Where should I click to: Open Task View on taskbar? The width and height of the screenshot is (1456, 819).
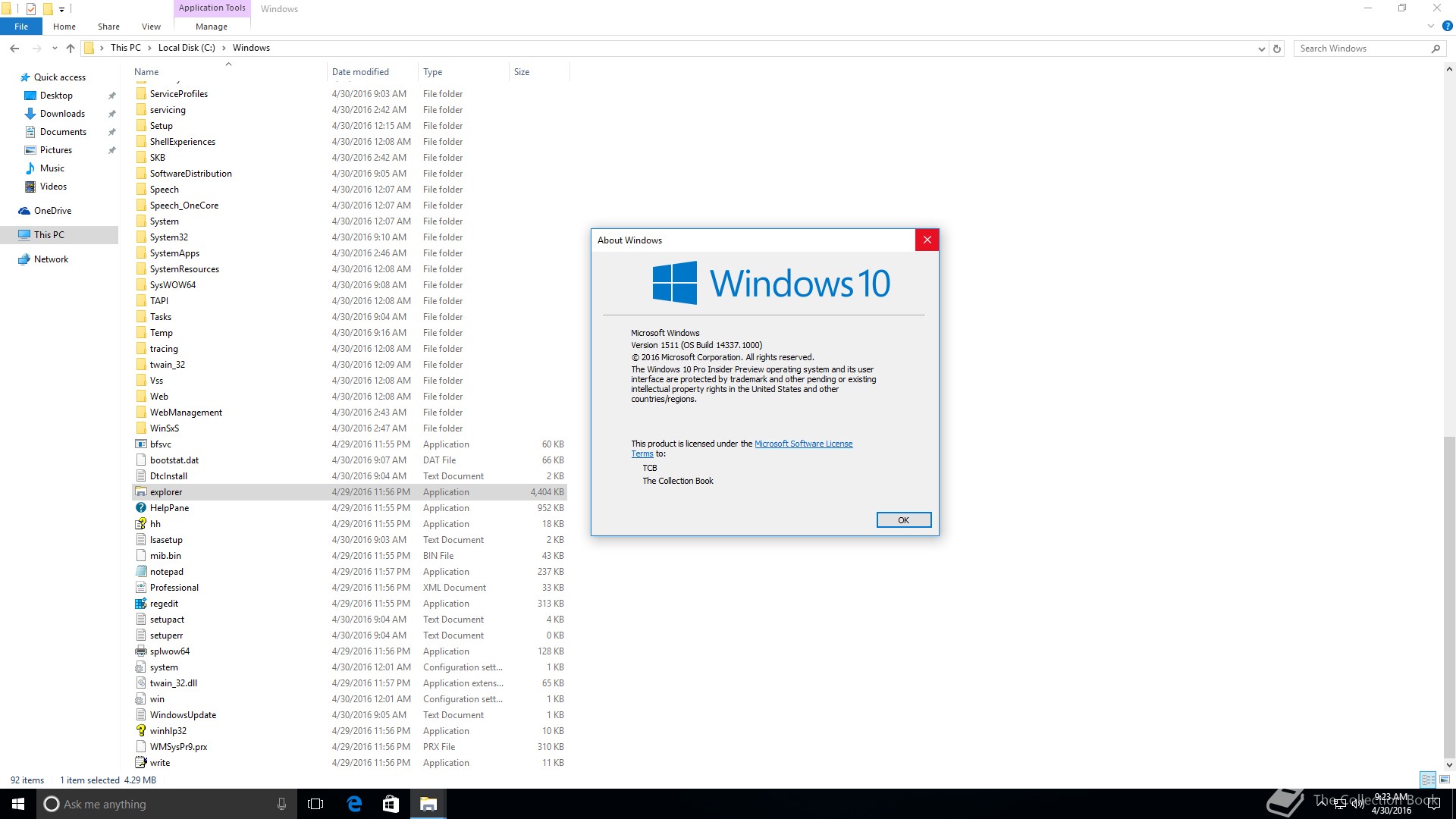[315, 804]
